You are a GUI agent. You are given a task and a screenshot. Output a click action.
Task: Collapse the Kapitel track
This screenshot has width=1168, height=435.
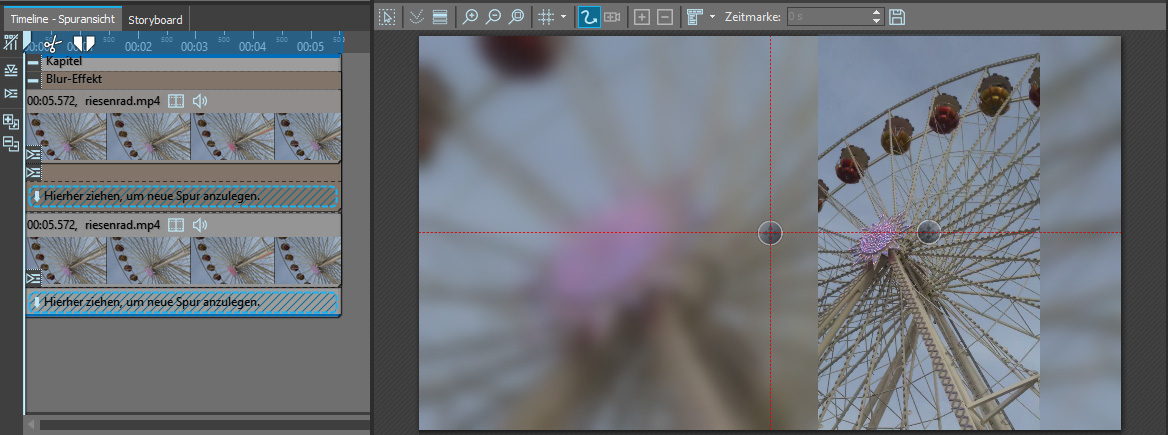pos(34,62)
